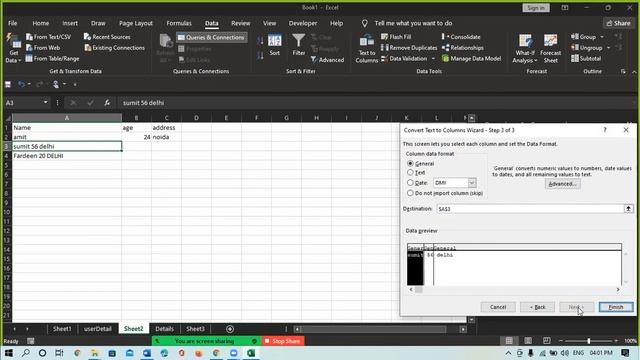Select the Text column format radio
This screenshot has height=360, width=640.
(x=410, y=172)
